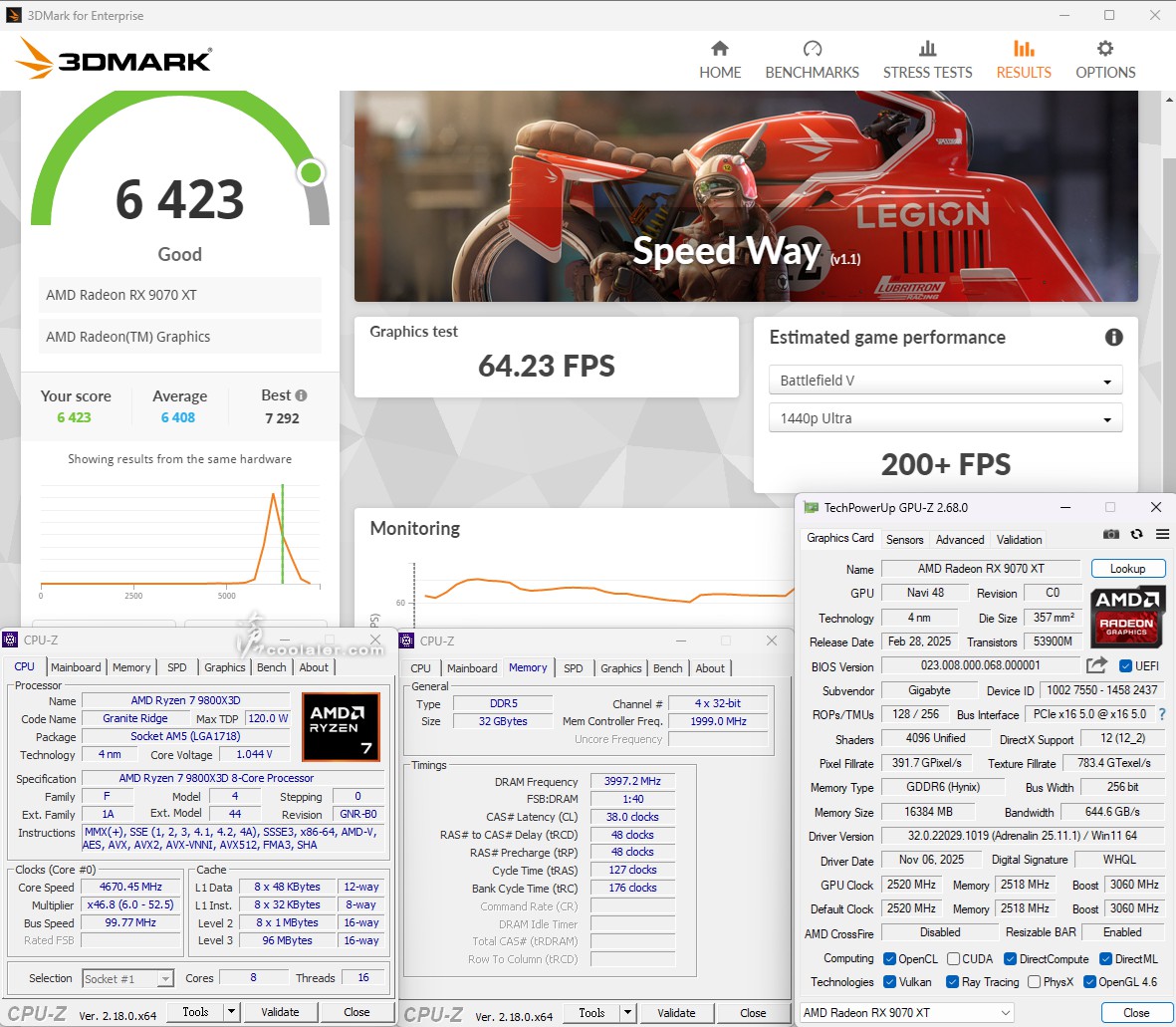This screenshot has height=1027, width=1176.
Task: Go to the 3DMark HOME section
Action: [720, 60]
